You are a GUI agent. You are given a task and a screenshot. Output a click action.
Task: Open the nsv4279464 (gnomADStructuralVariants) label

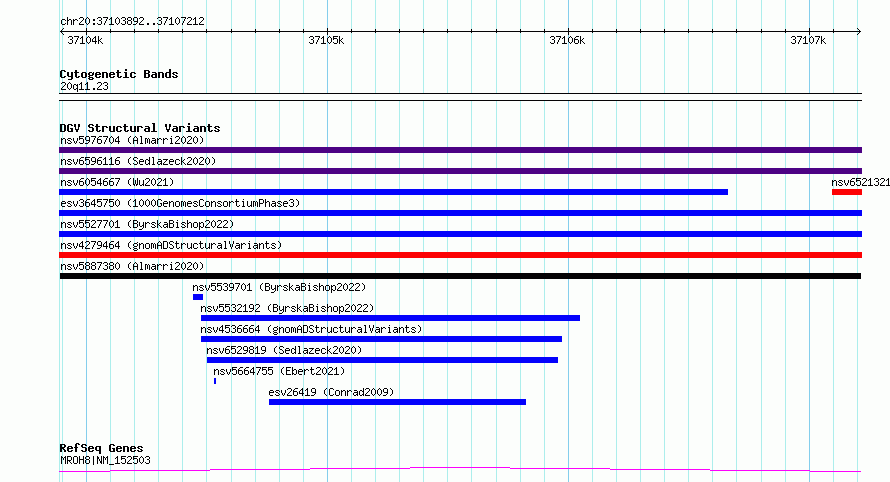coord(171,245)
